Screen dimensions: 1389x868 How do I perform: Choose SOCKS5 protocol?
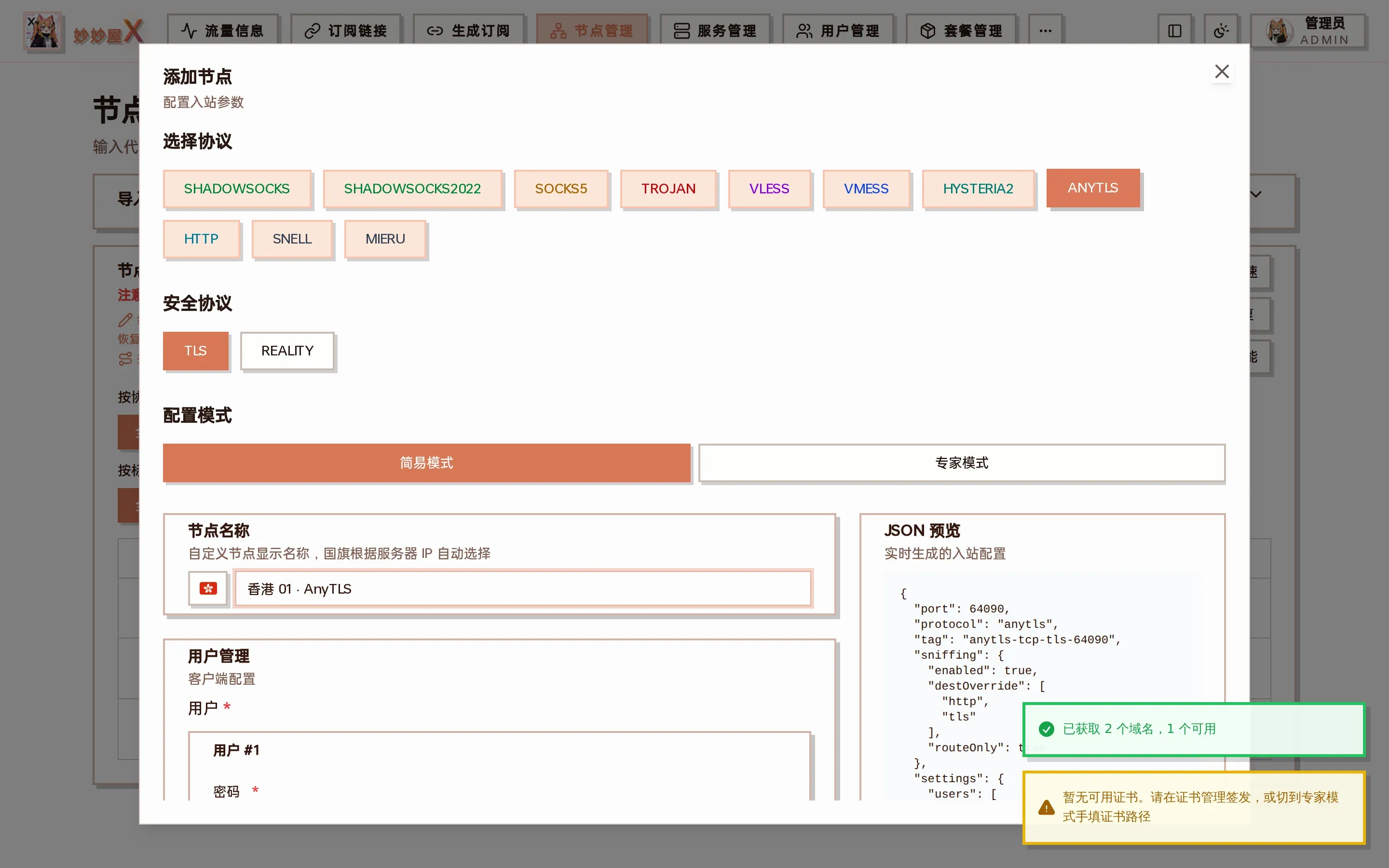coord(561,188)
